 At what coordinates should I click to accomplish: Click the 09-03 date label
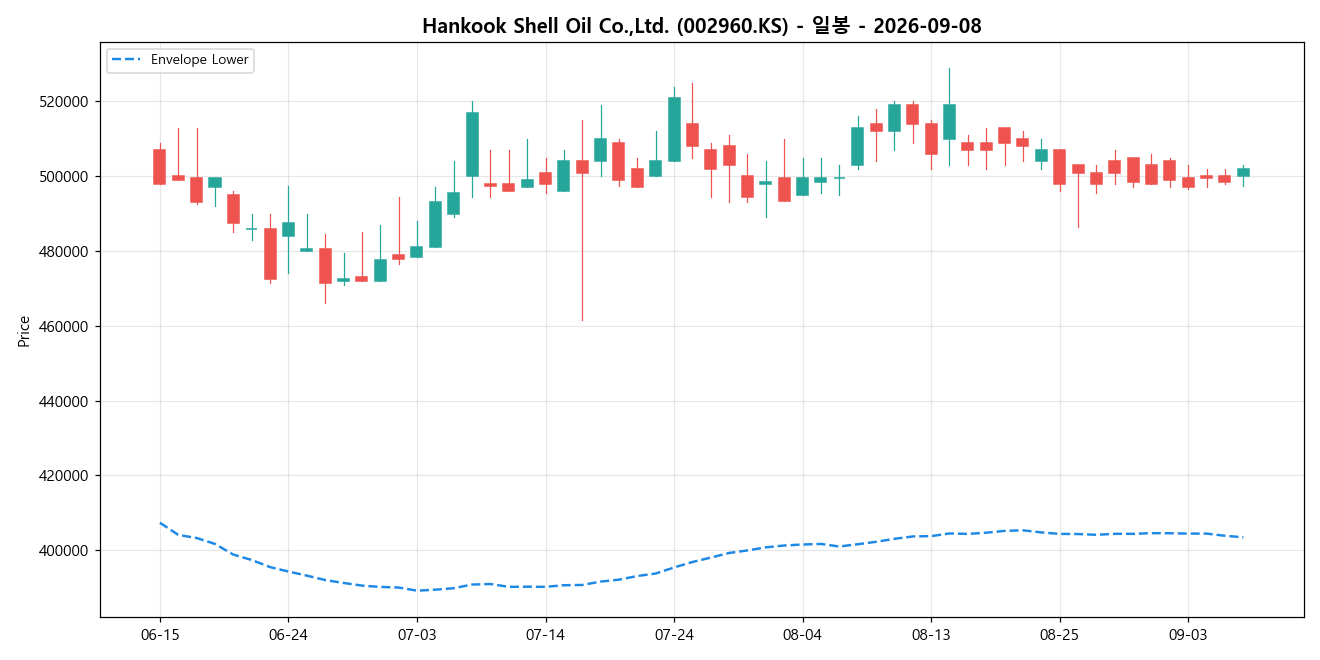1187,635
